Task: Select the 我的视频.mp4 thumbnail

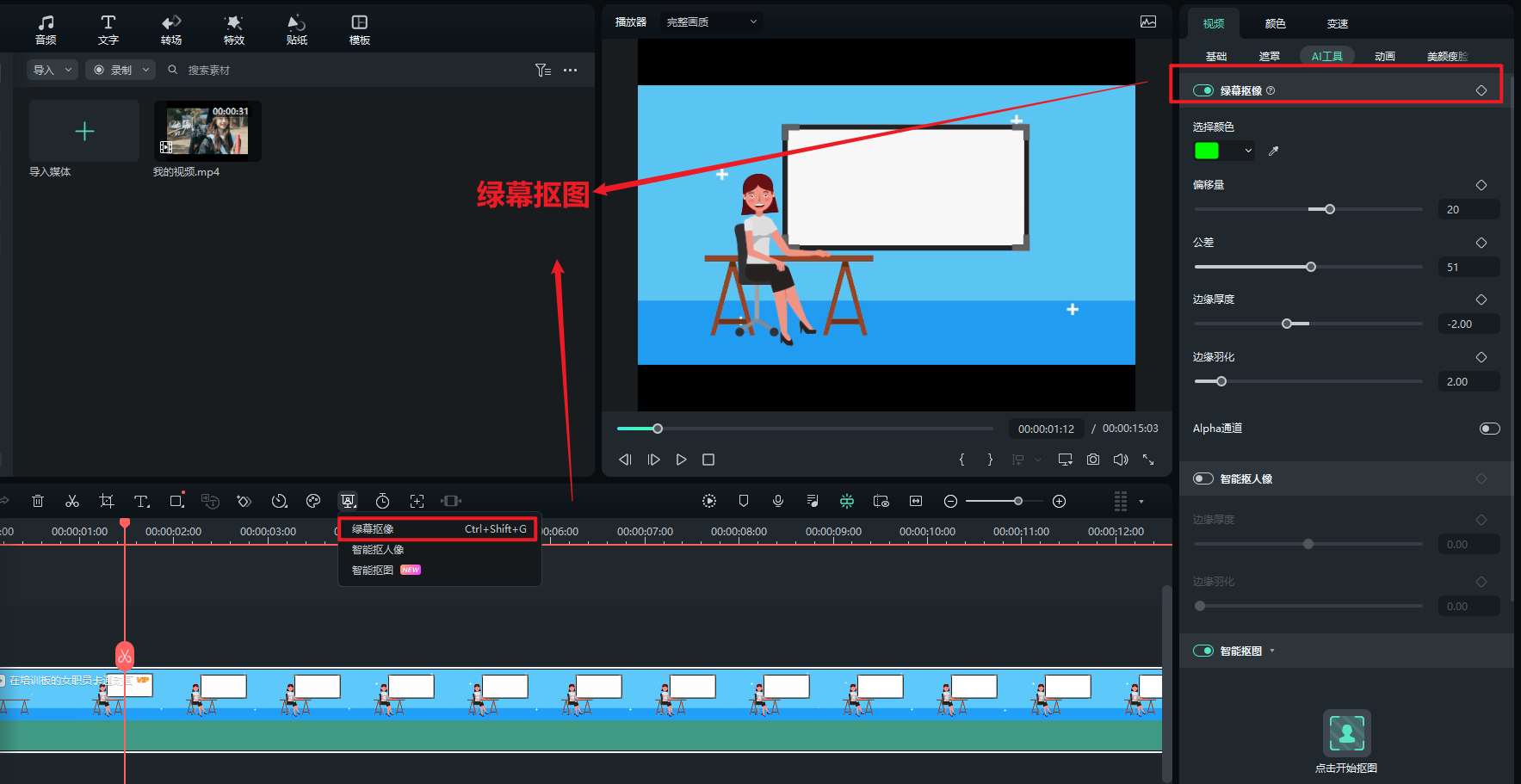Action: click(207, 131)
